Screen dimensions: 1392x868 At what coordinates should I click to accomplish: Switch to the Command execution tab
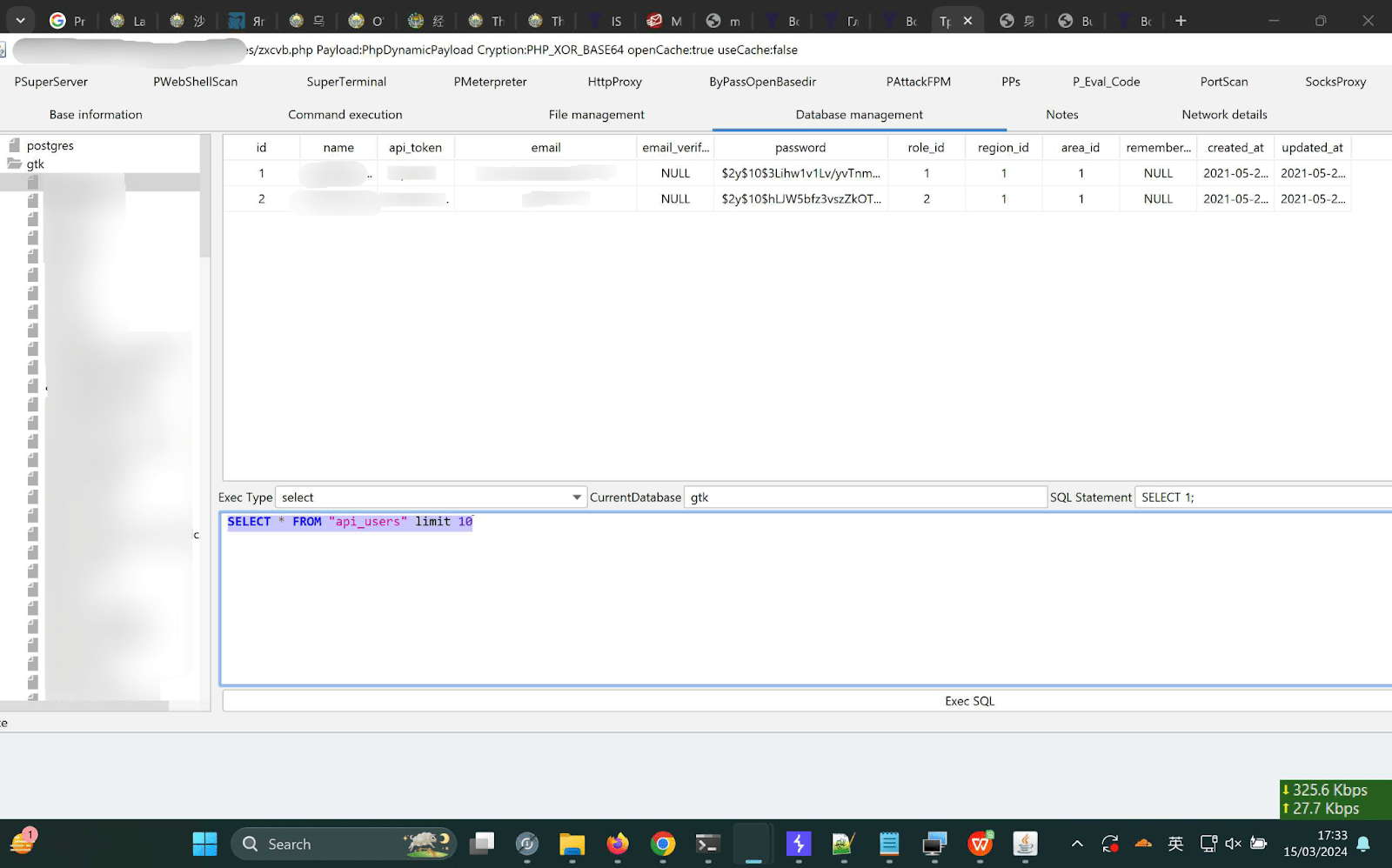tap(345, 114)
